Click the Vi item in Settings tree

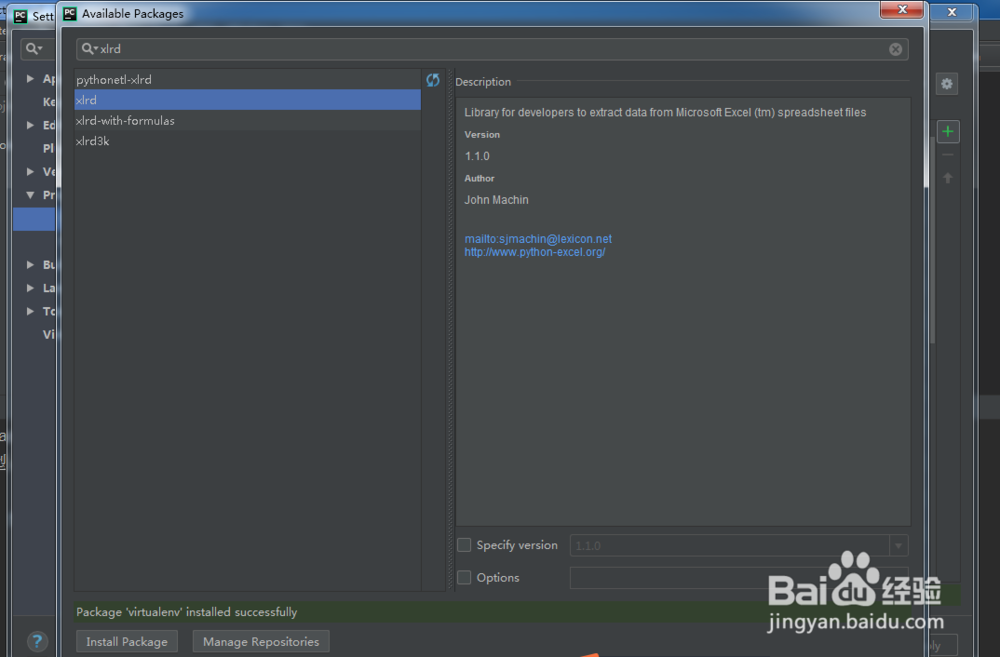coord(48,334)
